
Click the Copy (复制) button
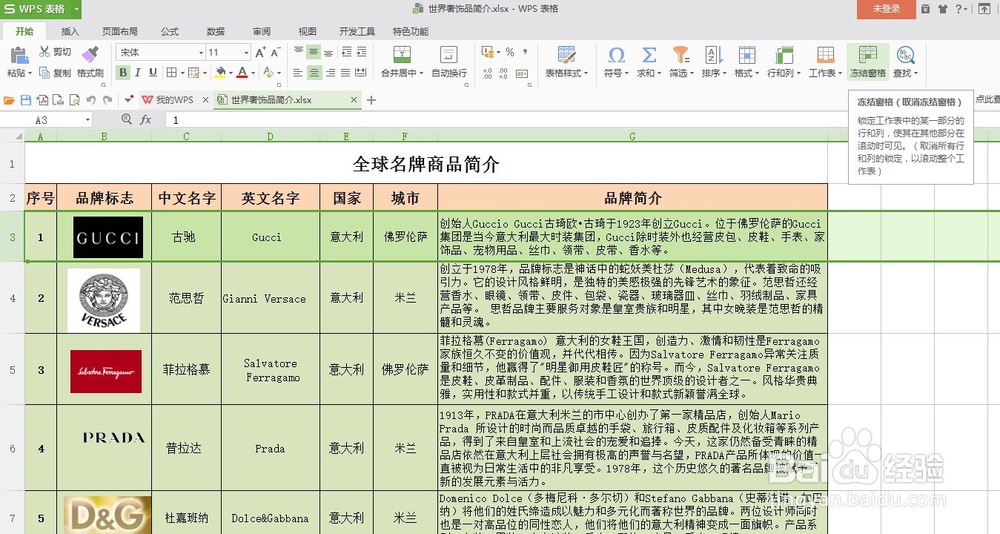pyautogui.click(x=55, y=73)
